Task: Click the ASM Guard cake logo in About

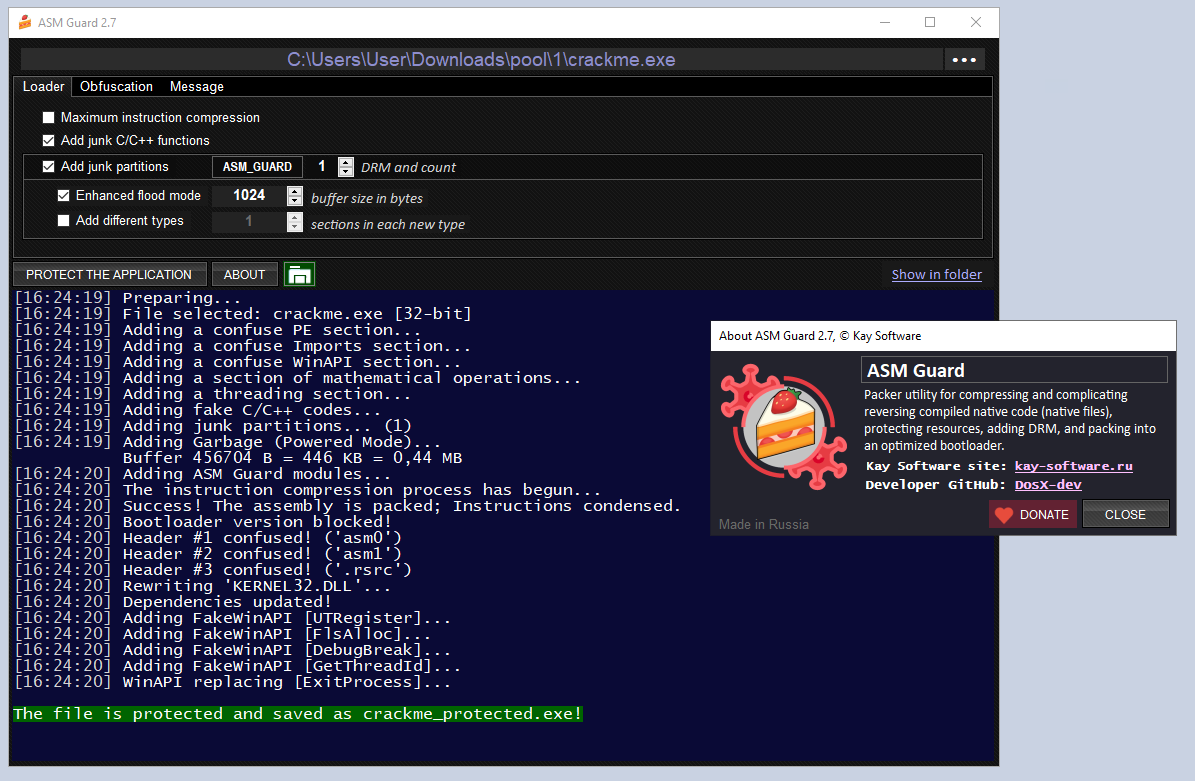Action: coord(784,427)
